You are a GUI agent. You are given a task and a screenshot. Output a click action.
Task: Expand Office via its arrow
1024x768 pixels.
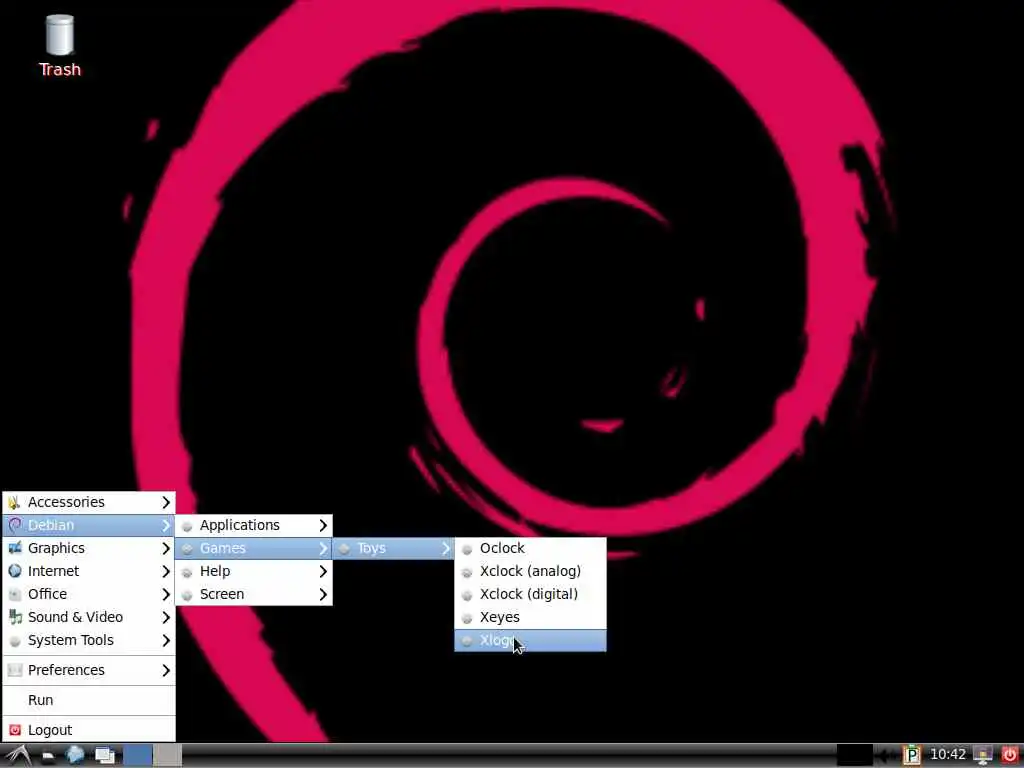coord(166,594)
